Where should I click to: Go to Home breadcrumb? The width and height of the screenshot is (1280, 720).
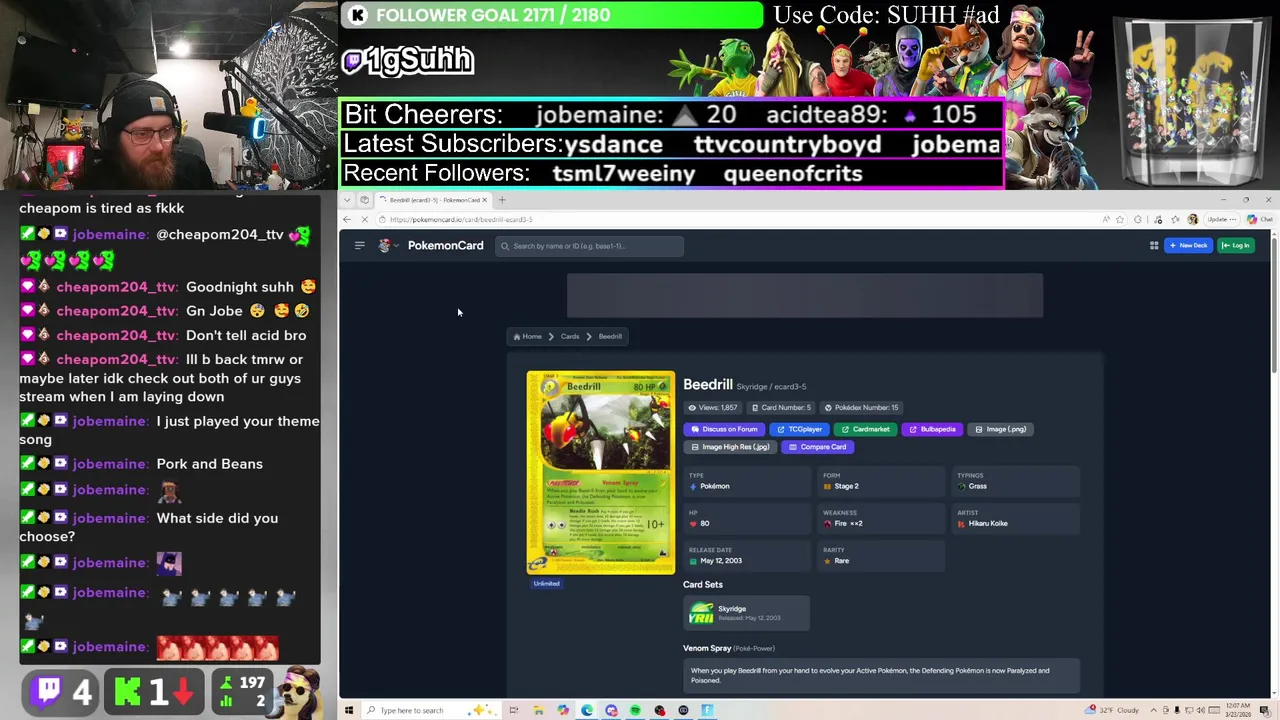527,337
